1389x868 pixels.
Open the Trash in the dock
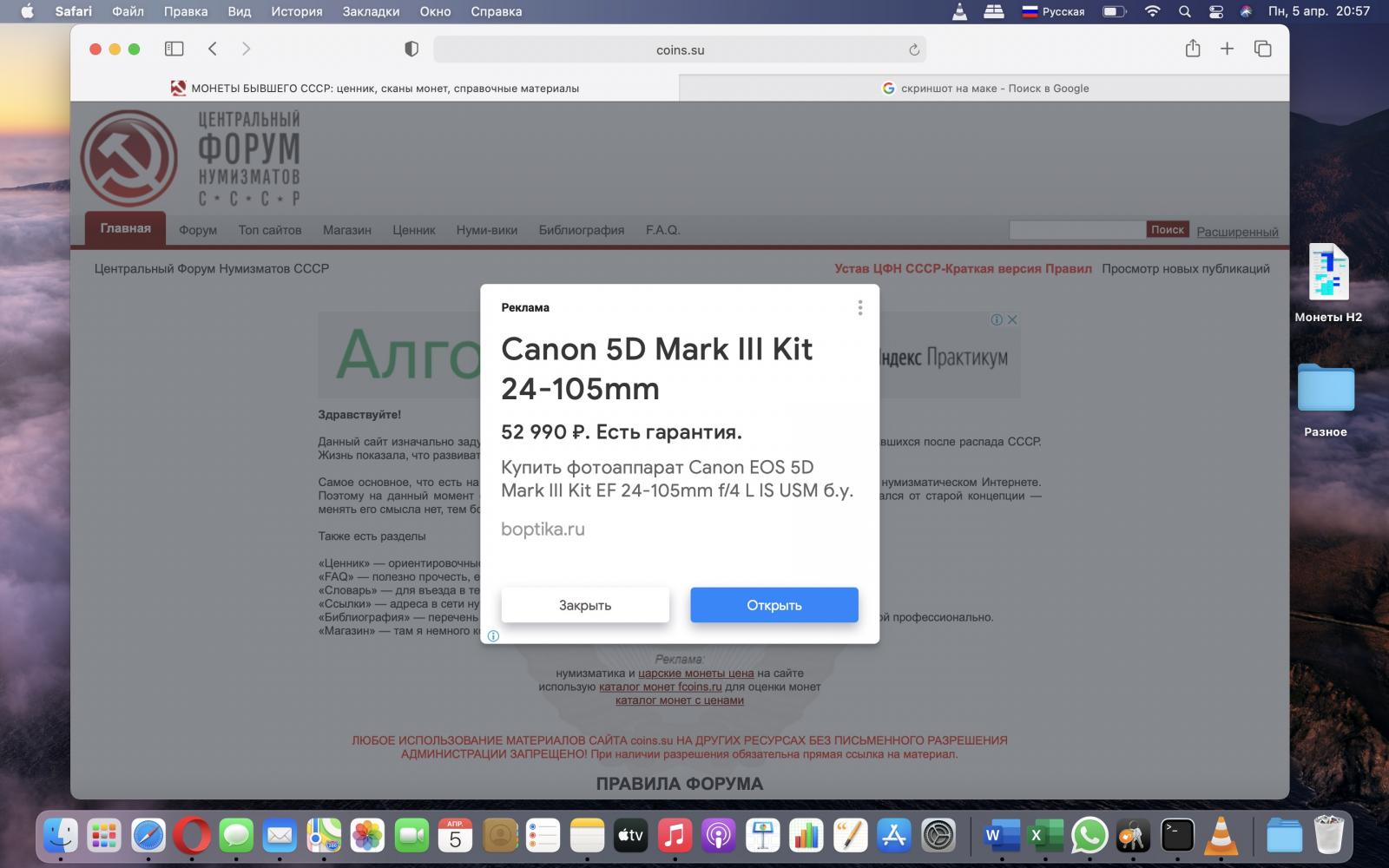point(1327,836)
